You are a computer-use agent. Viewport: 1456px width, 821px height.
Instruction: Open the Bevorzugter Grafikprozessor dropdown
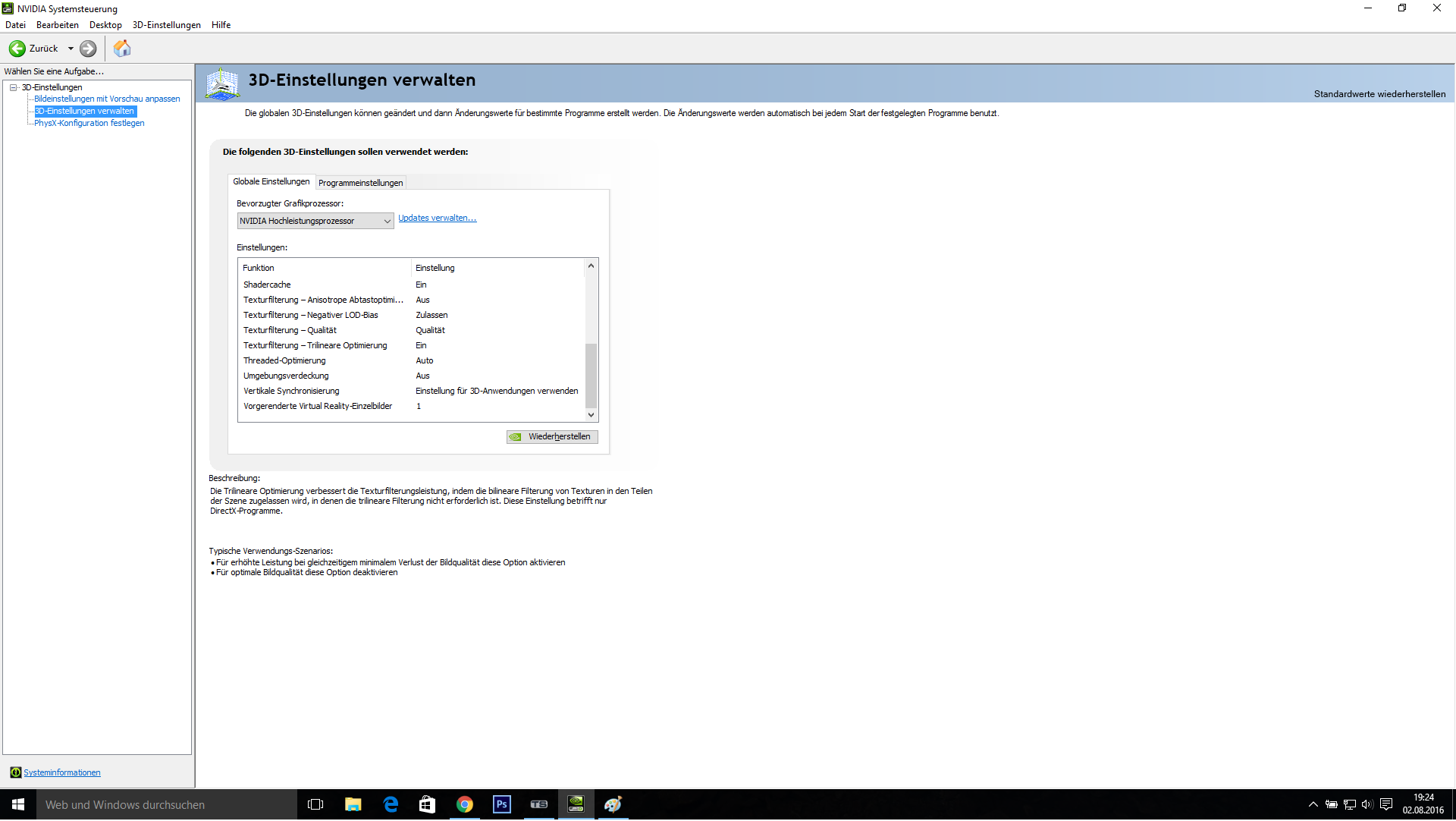(x=315, y=221)
